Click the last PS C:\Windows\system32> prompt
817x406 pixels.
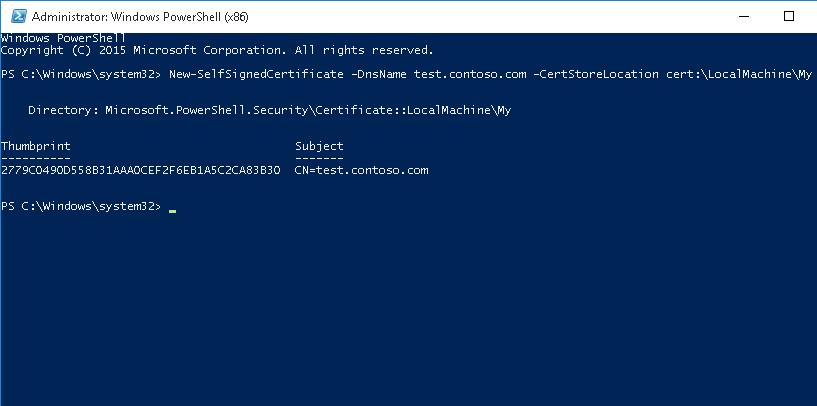81,206
